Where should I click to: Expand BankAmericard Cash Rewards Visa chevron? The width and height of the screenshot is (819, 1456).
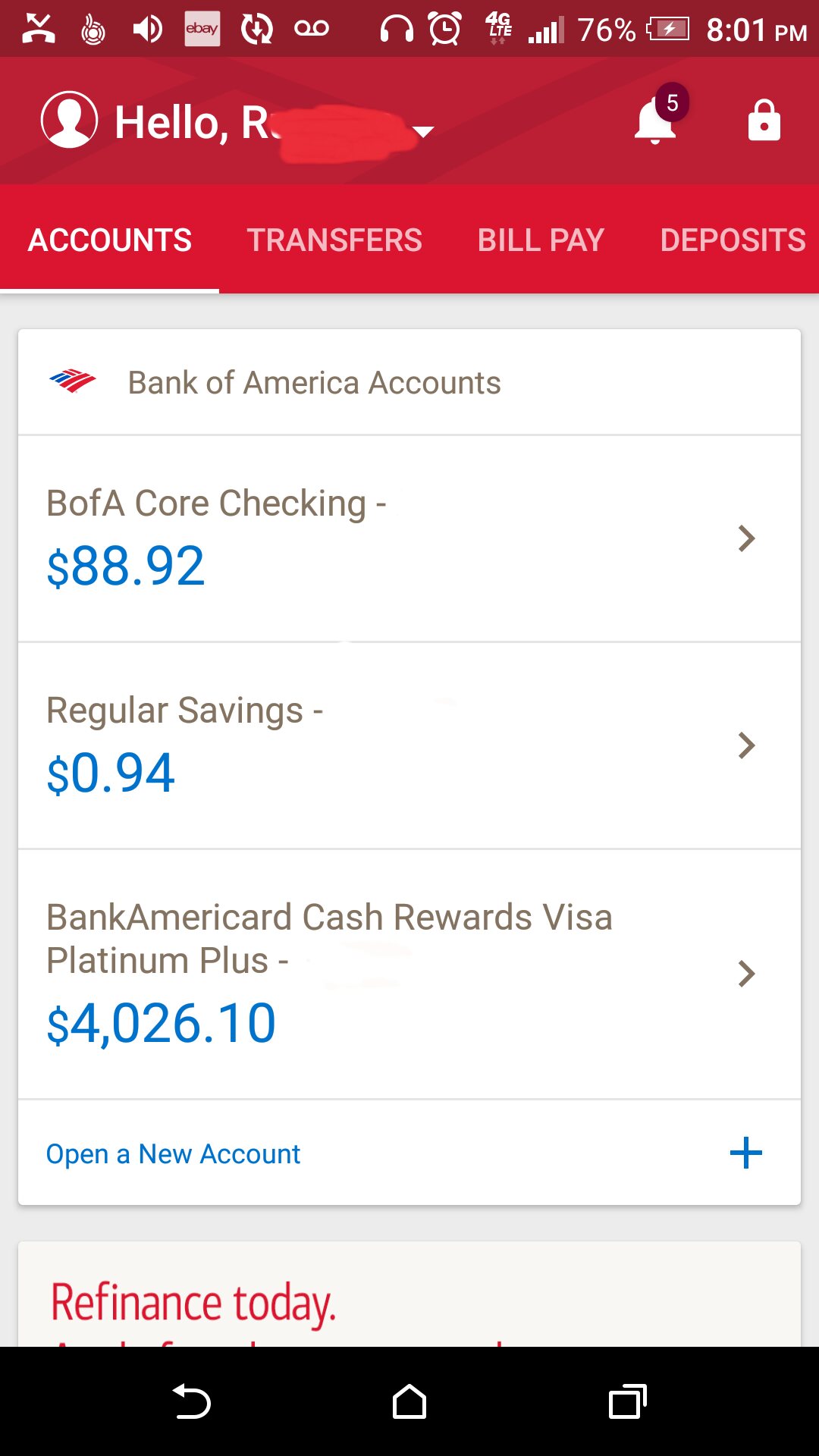746,973
